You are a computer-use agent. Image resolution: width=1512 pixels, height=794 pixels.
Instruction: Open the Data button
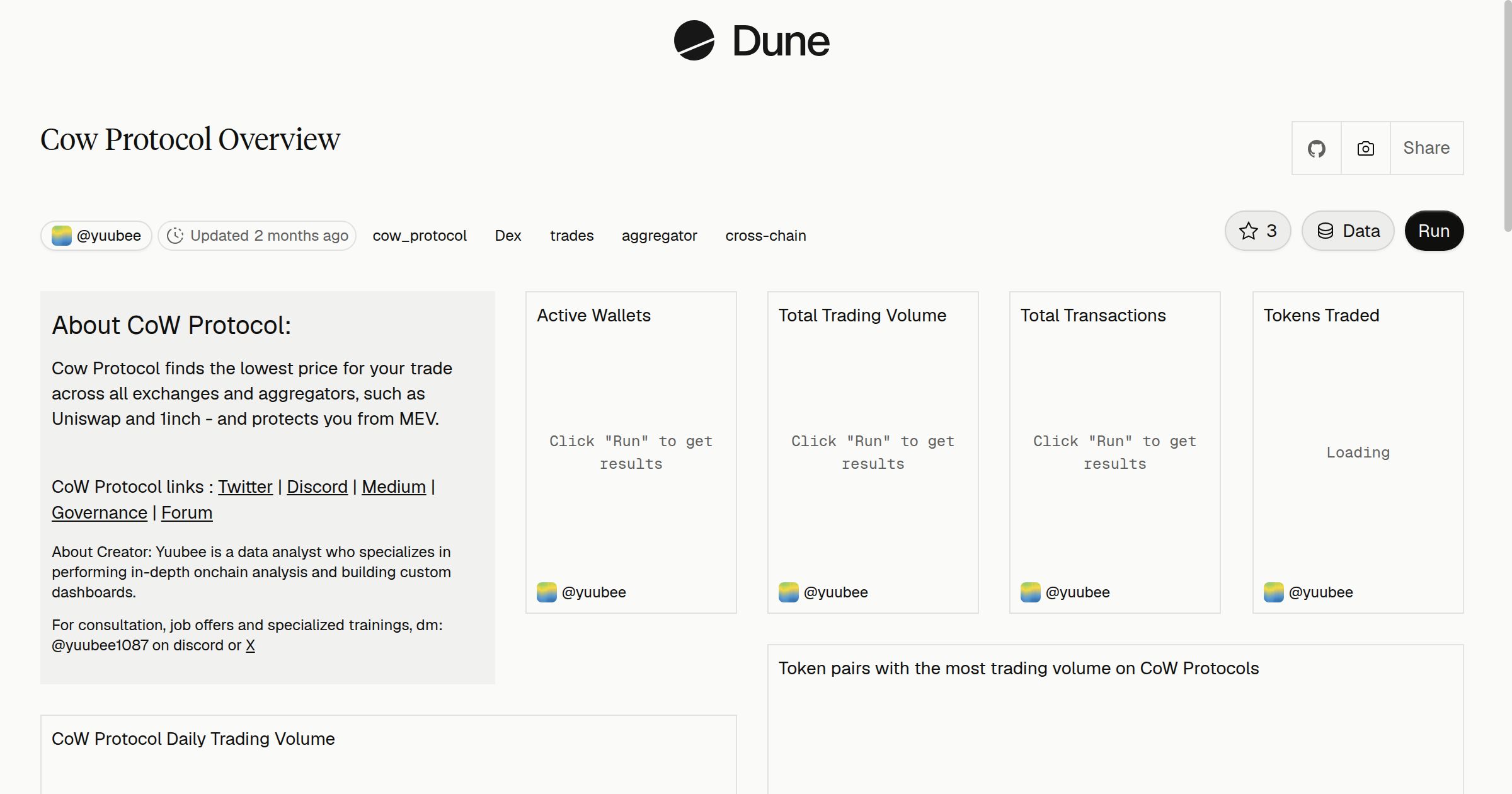(x=1348, y=231)
